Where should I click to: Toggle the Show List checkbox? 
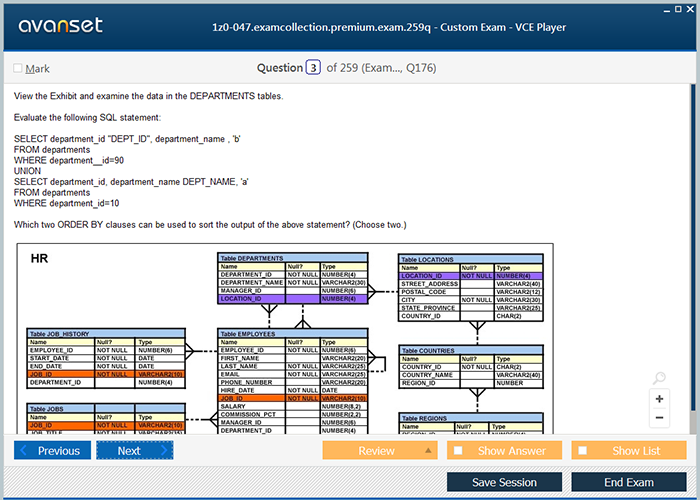tap(583, 450)
